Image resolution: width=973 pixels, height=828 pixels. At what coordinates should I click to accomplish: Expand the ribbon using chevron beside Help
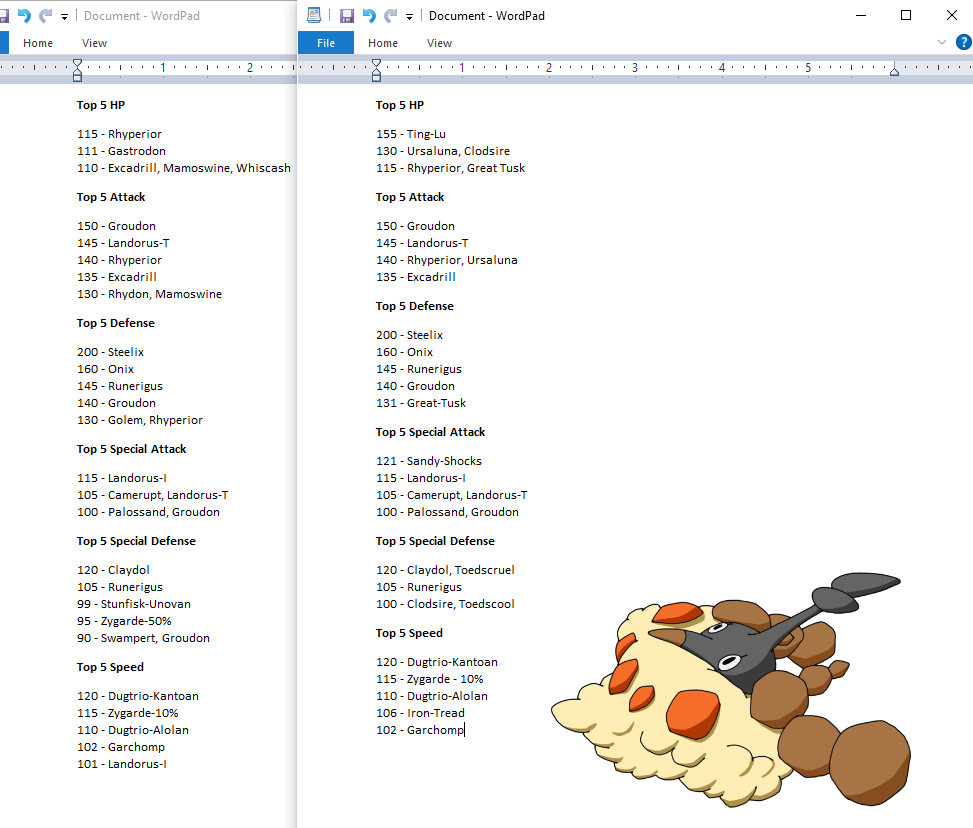[941, 42]
